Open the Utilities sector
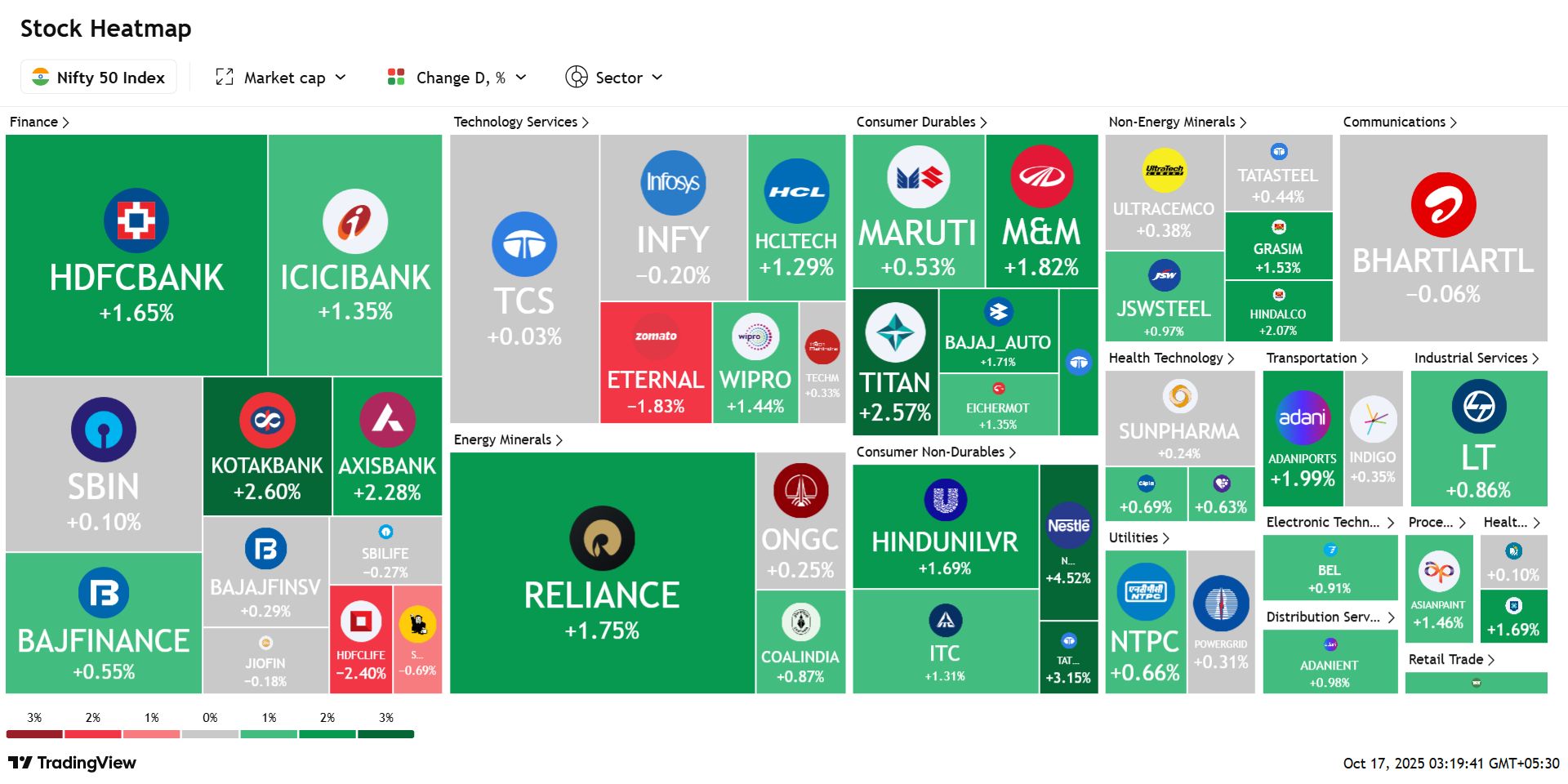 click(x=1138, y=537)
